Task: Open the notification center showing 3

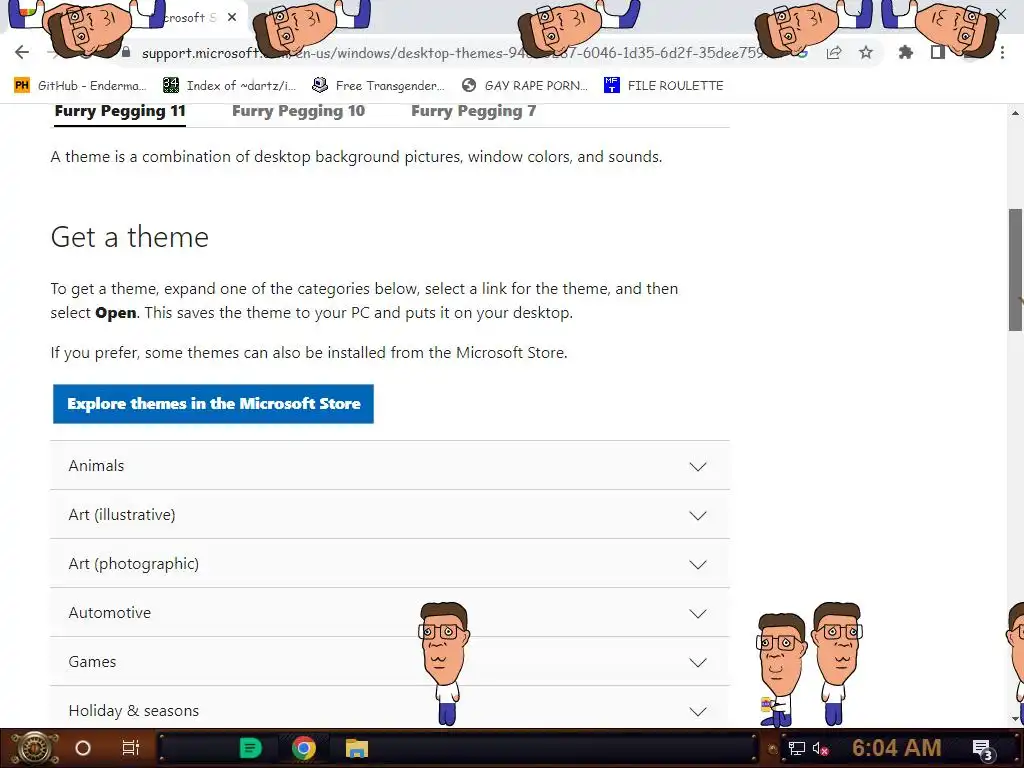Action: click(x=982, y=749)
